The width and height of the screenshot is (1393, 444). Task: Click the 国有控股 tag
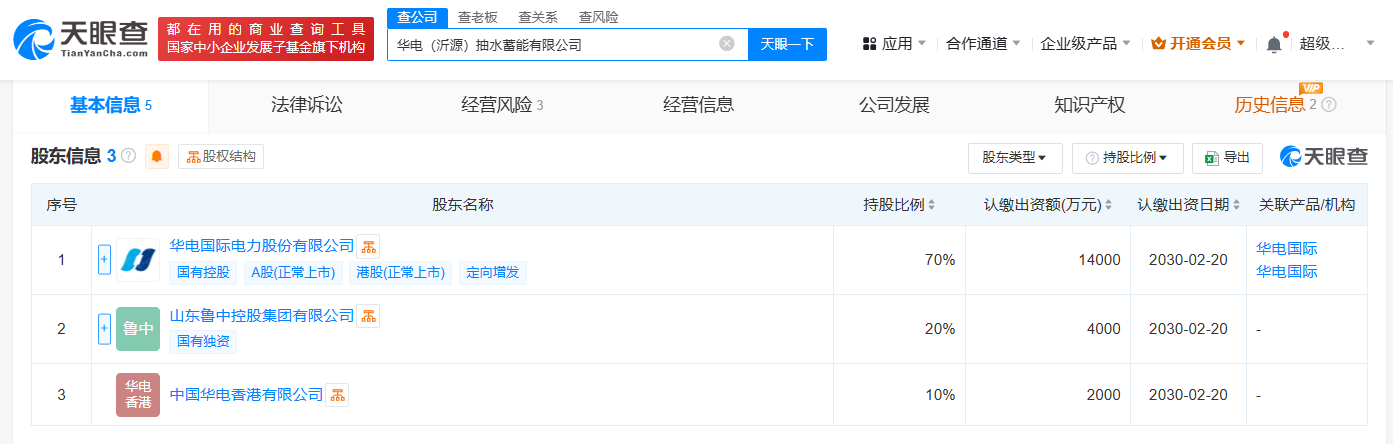pos(203,272)
